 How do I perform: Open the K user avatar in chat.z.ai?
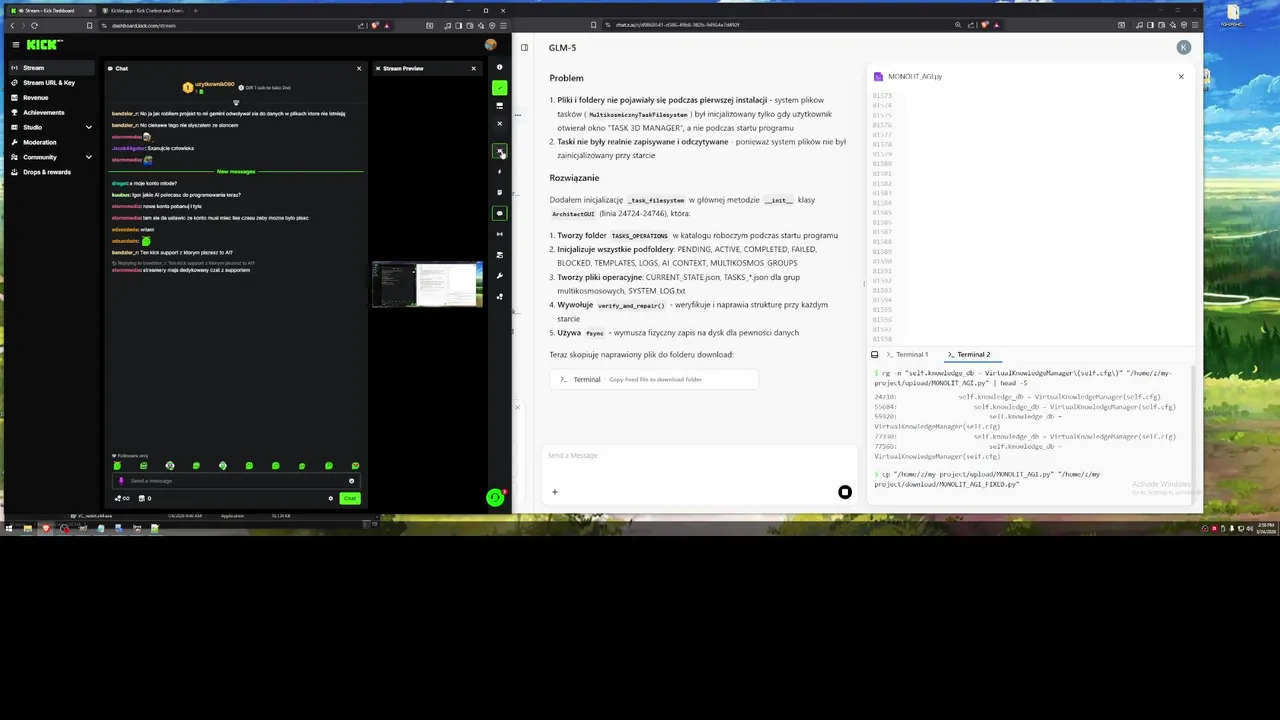point(1184,47)
